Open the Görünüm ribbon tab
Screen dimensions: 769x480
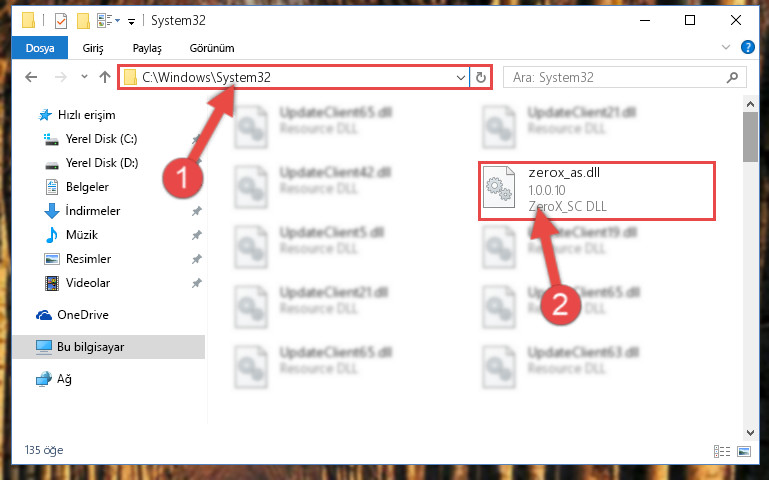[x=212, y=48]
